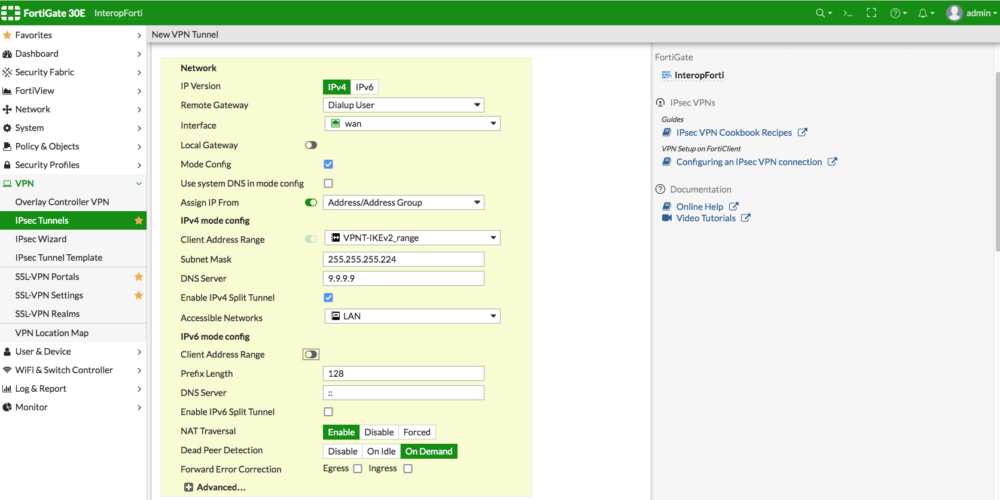The height and width of the screenshot is (500, 1000).
Task: Click the Subnet Mask input field
Action: tap(403, 259)
